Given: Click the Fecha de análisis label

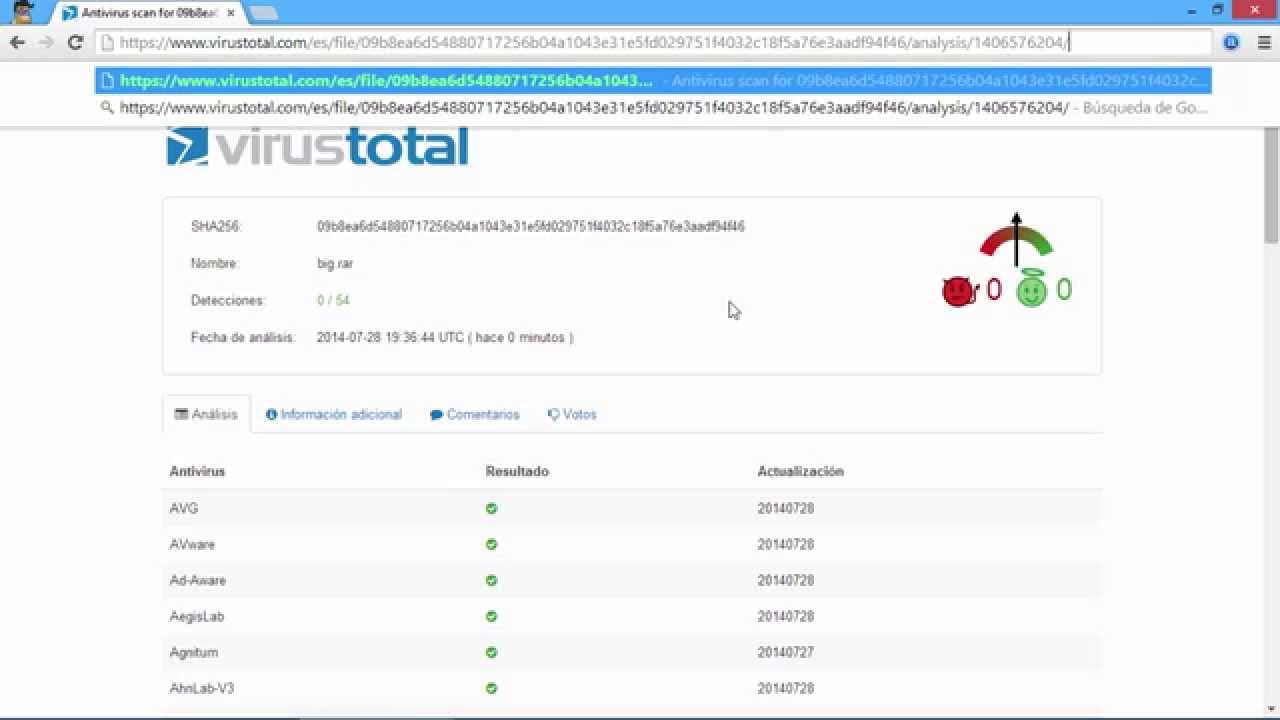Looking at the screenshot, I should coord(243,338).
